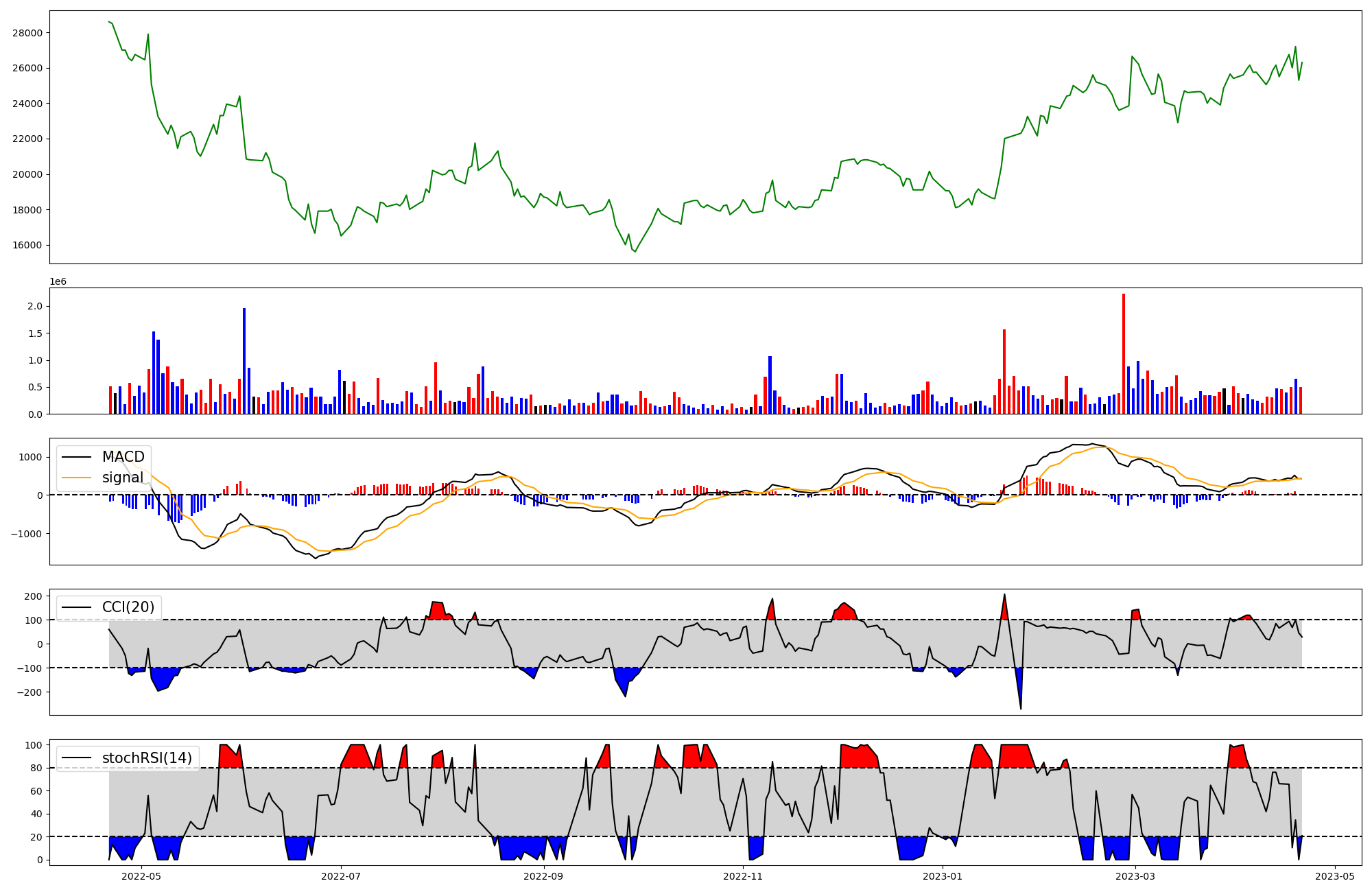
Task: Click the 2023-03 x-axis date label
Action: 1135,876
